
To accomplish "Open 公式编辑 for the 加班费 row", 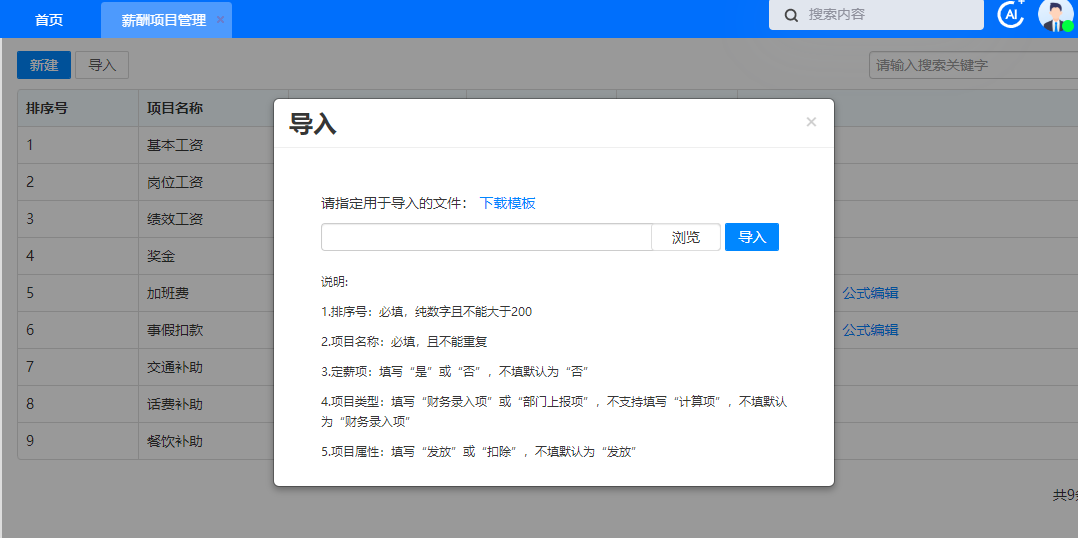I will [x=870, y=293].
